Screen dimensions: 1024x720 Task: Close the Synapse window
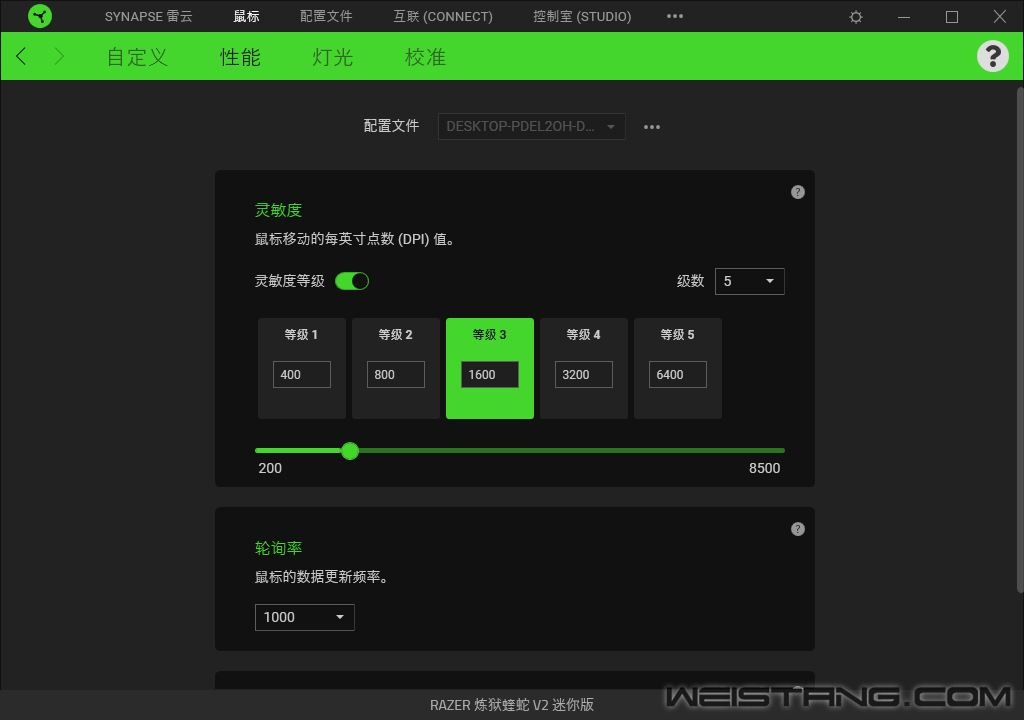(x=999, y=16)
